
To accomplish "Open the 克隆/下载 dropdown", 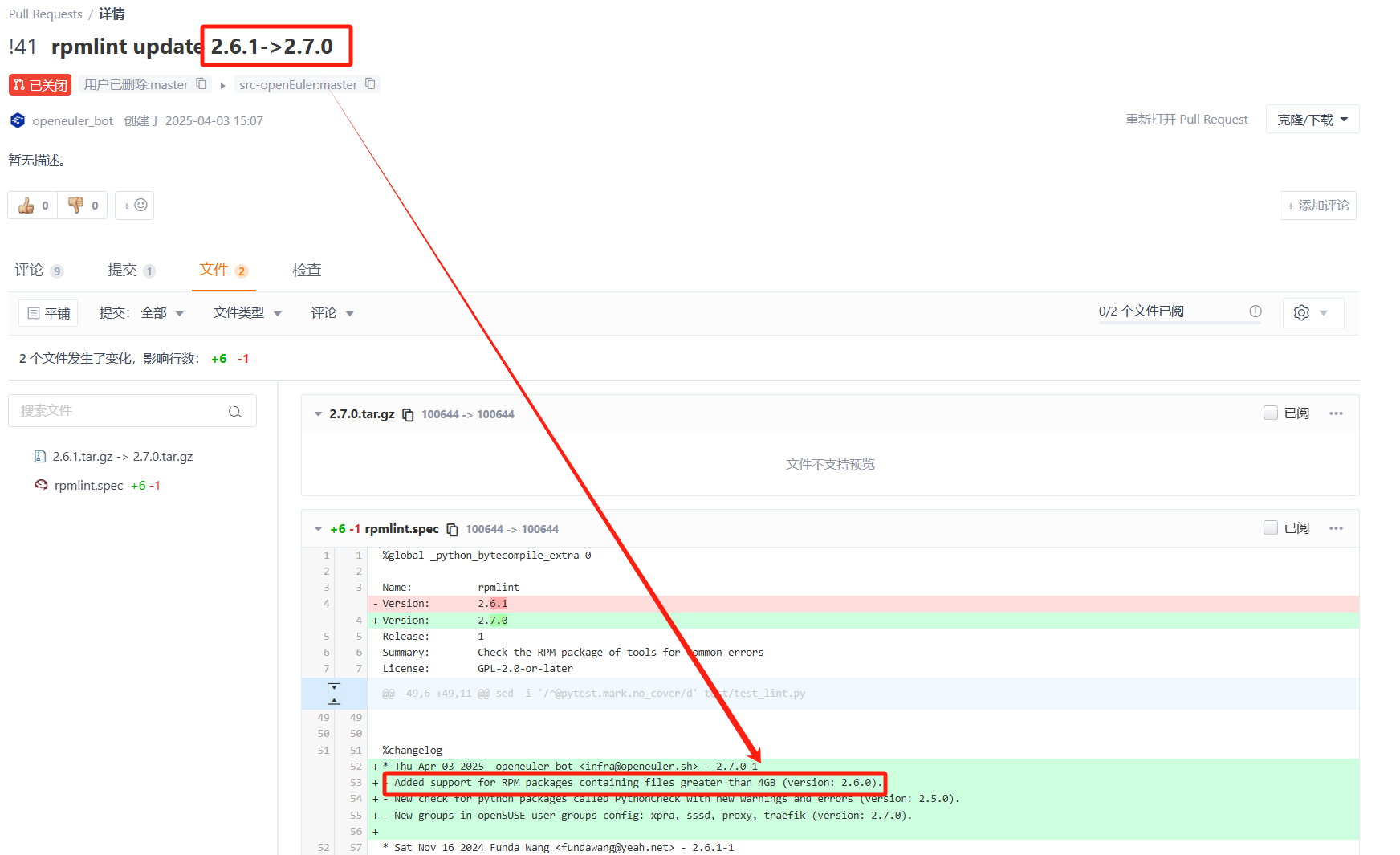I will [1312, 120].
